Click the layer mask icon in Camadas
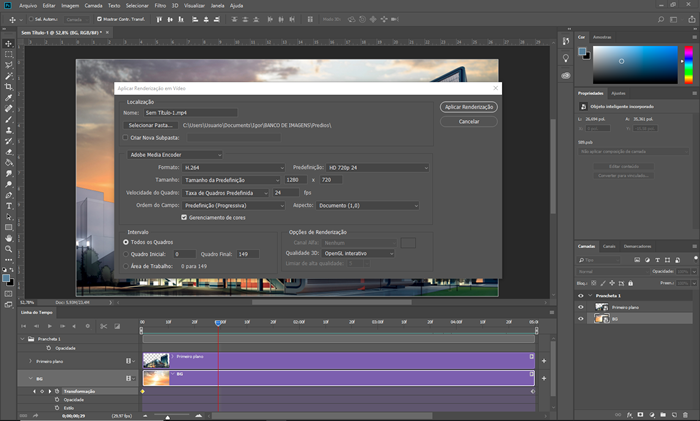 click(640, 415)
